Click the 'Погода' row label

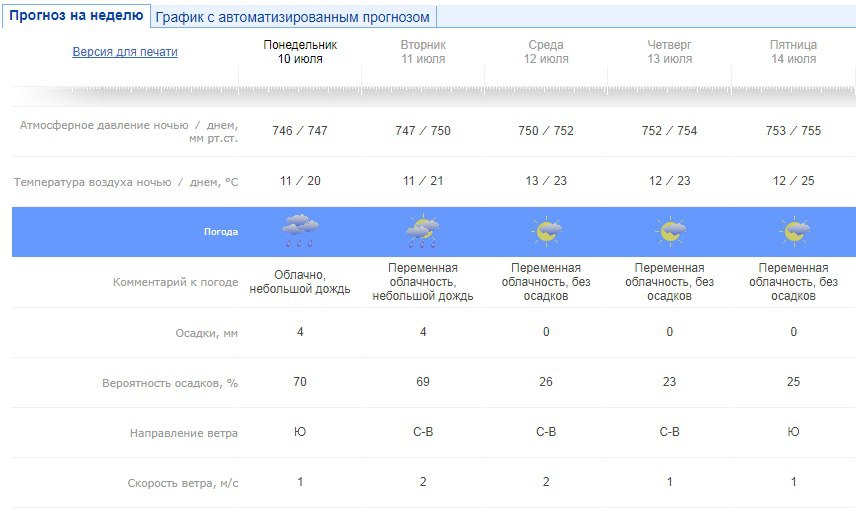[221, 232]
